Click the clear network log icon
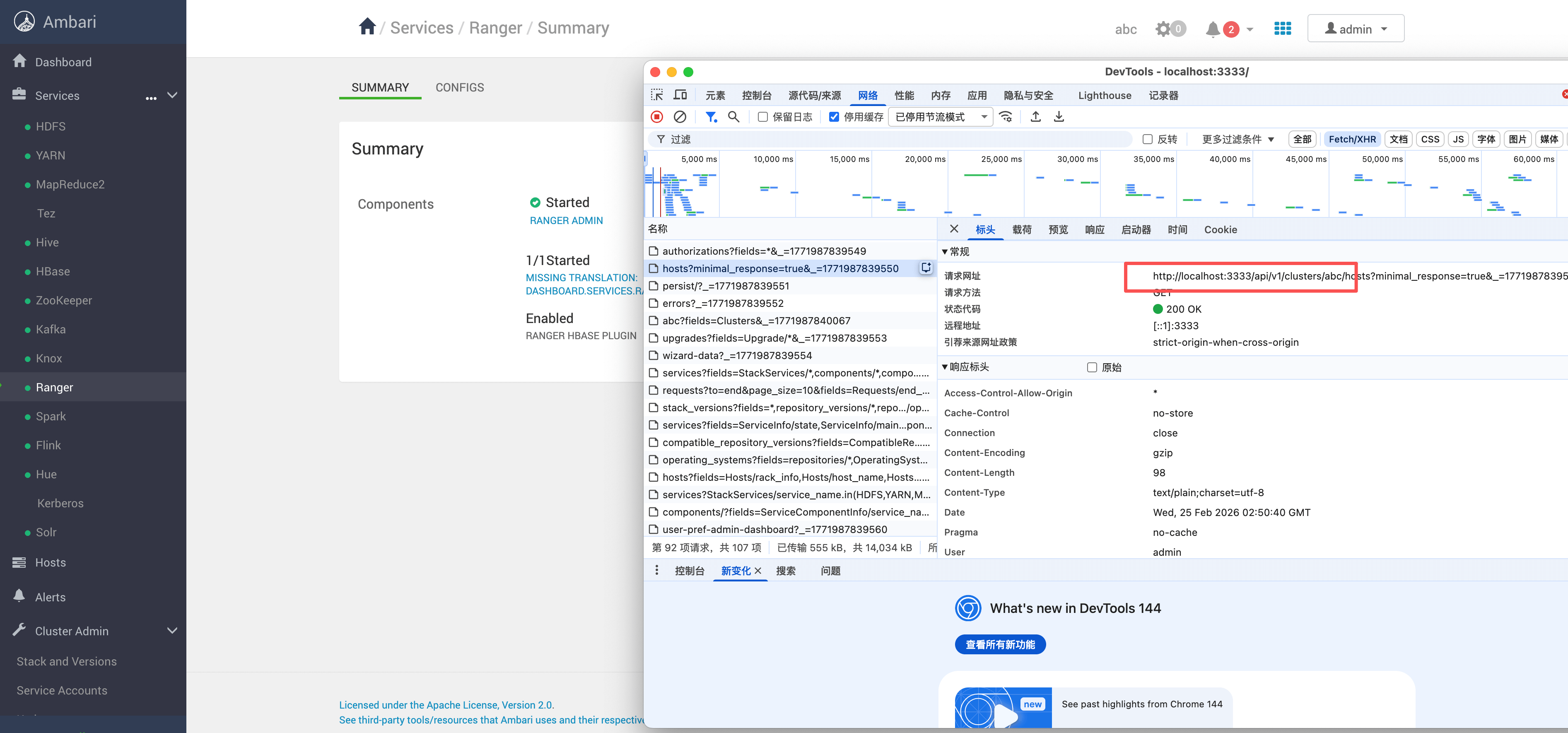Image resolution: width=1568 pixels, height=733 pixels. point(680,116)
